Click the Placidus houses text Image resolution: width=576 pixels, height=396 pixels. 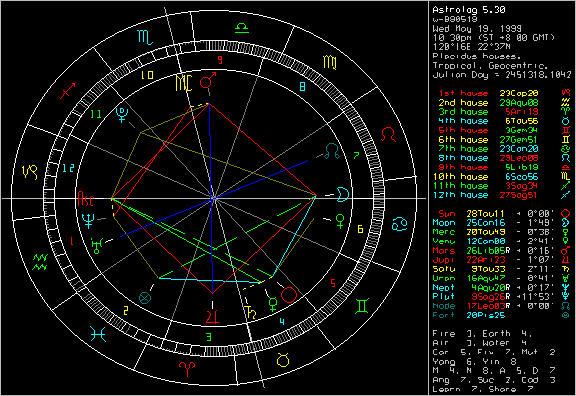point(476,56)
